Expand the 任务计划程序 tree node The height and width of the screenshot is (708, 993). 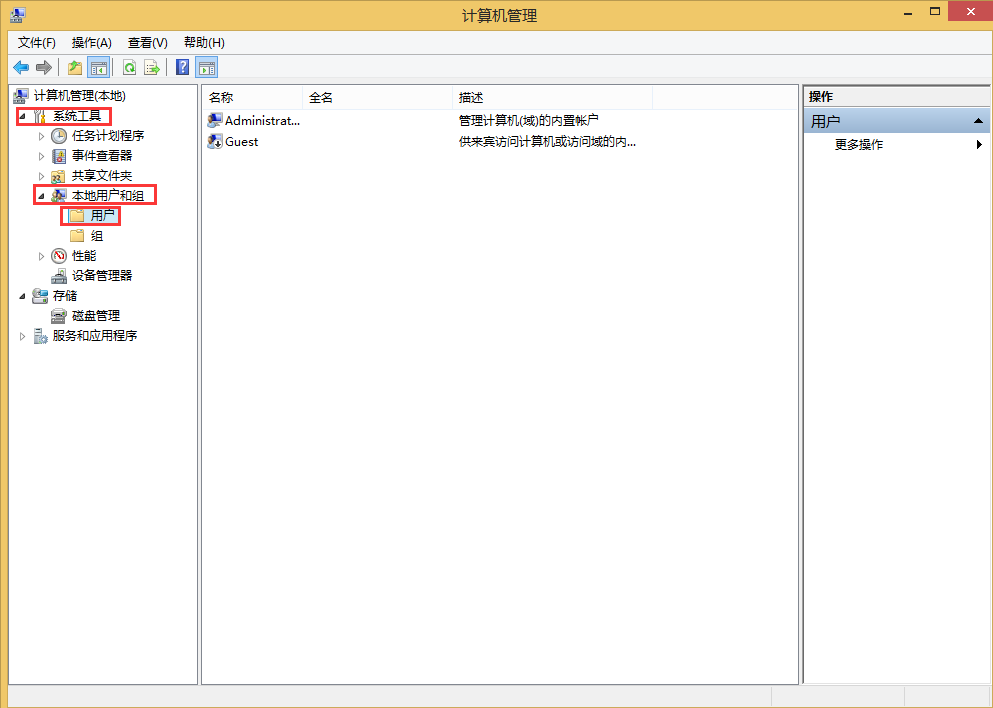(42, 135)
